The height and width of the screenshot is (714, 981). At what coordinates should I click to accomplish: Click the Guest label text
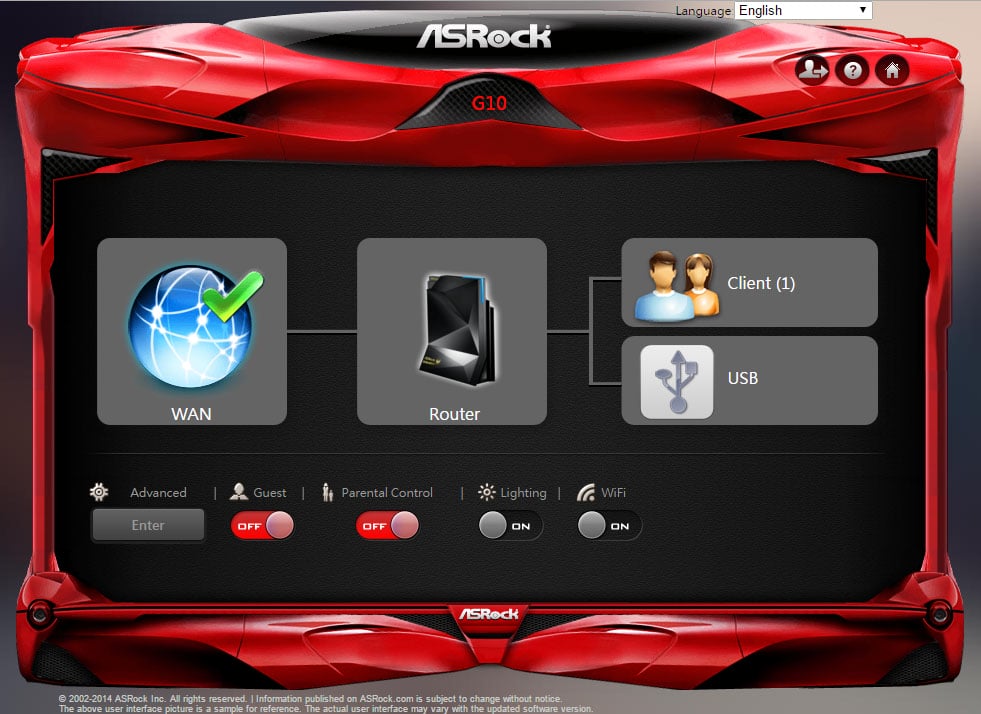[270, 492]
